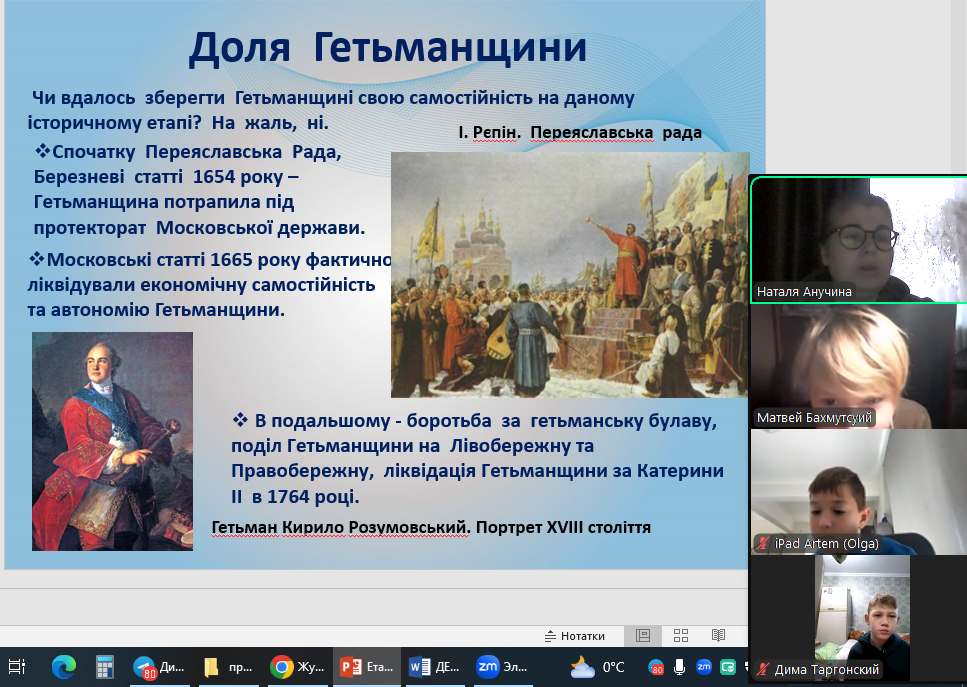Screen dimensions: 967x687
Task: Open Task View on taskbar
Action: (17, 667)
